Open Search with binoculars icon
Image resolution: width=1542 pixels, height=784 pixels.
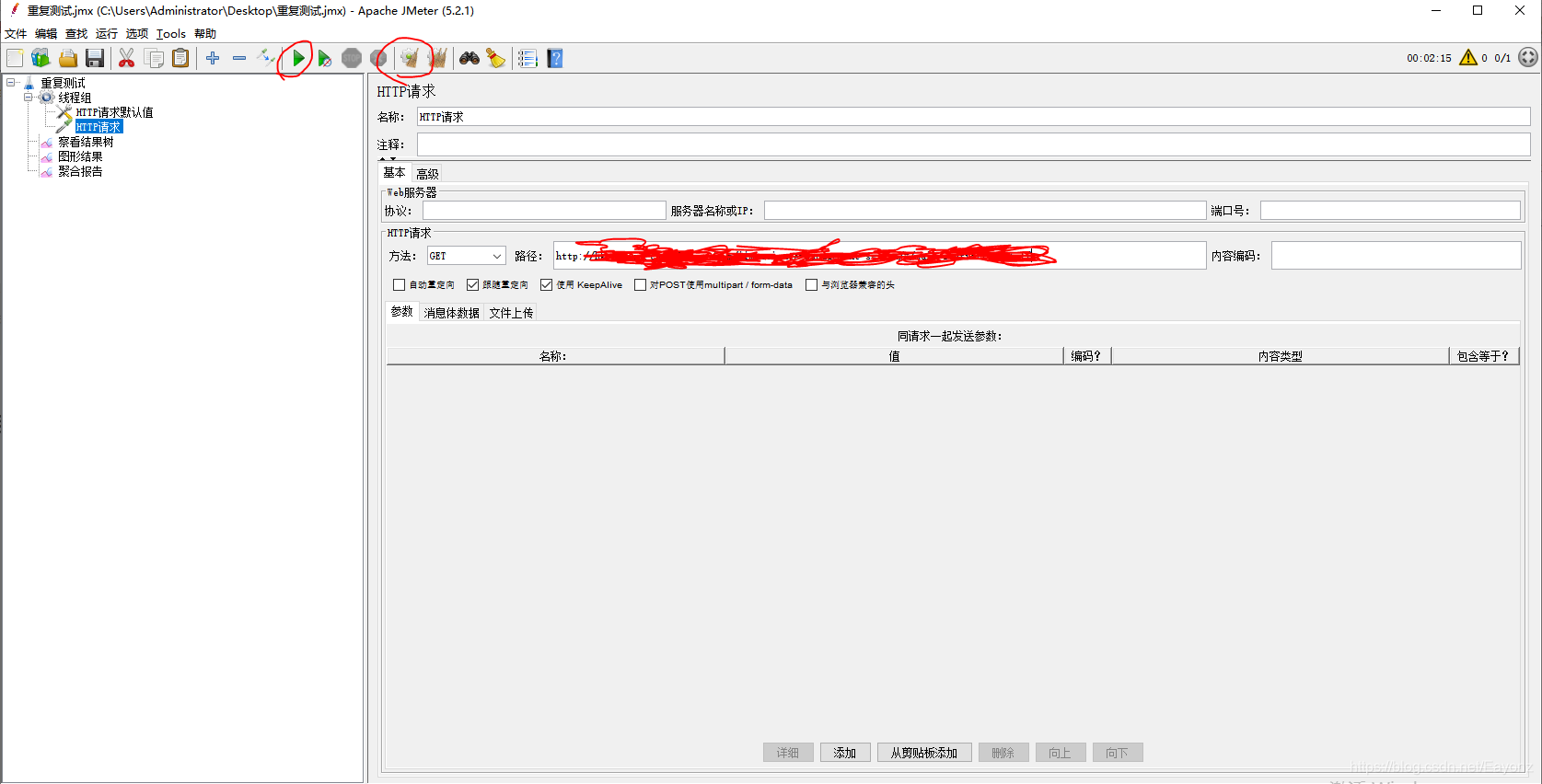(x=470, y=58)
